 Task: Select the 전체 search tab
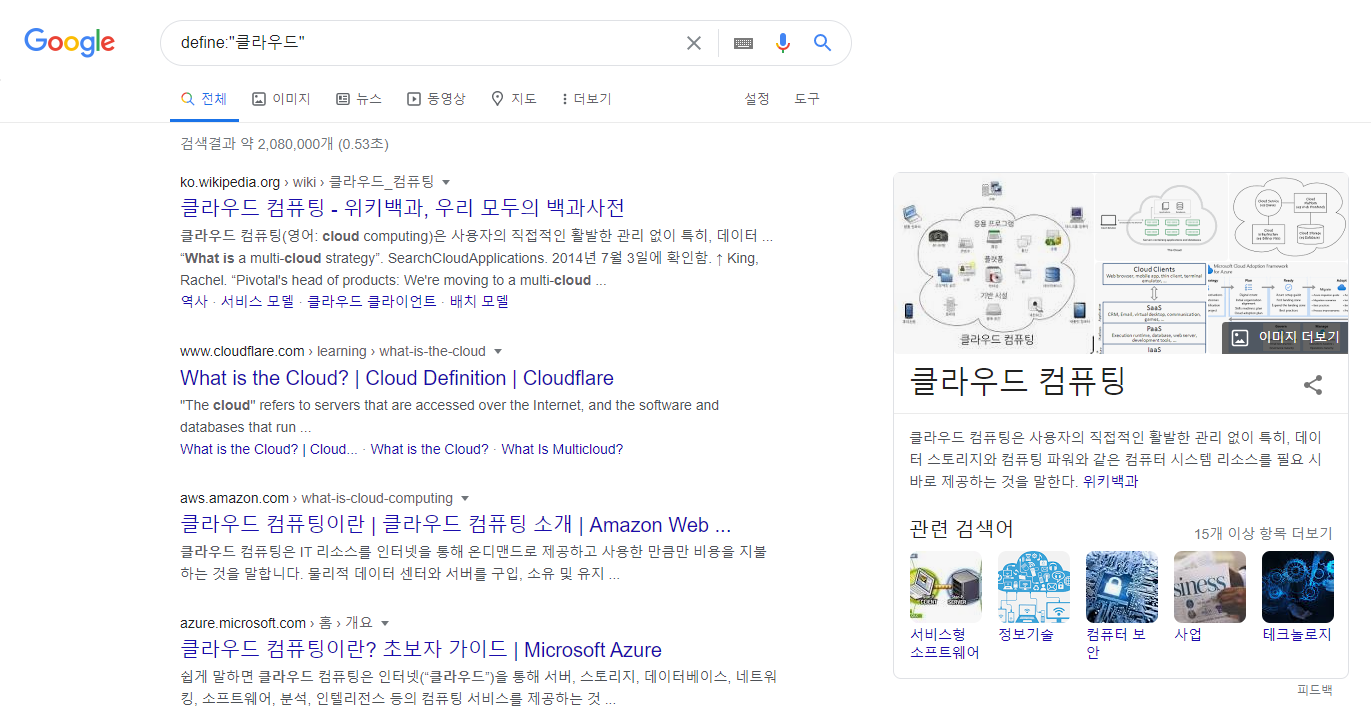204,99
